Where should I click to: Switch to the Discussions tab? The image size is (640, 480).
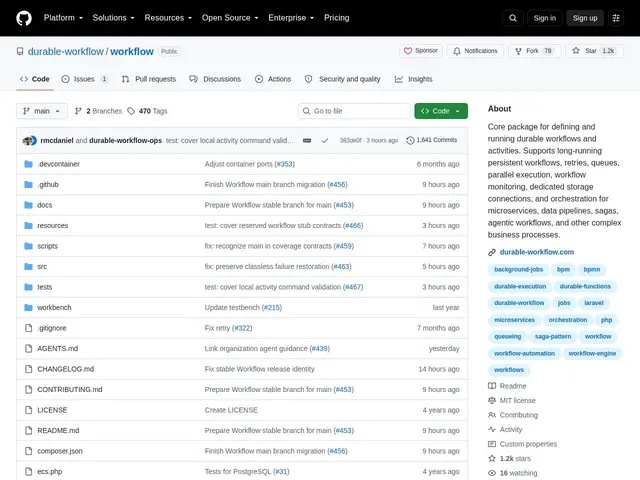[x=215, y=79]
